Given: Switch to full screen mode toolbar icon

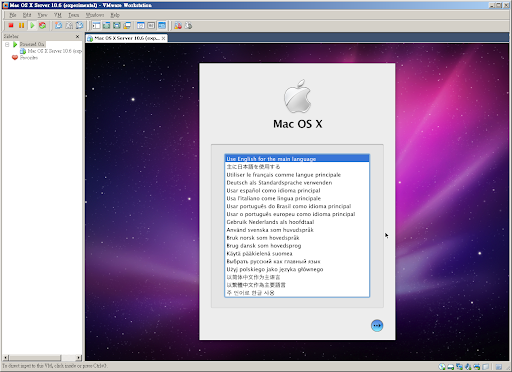Looking at the screenshot, I should pos(117,25).
